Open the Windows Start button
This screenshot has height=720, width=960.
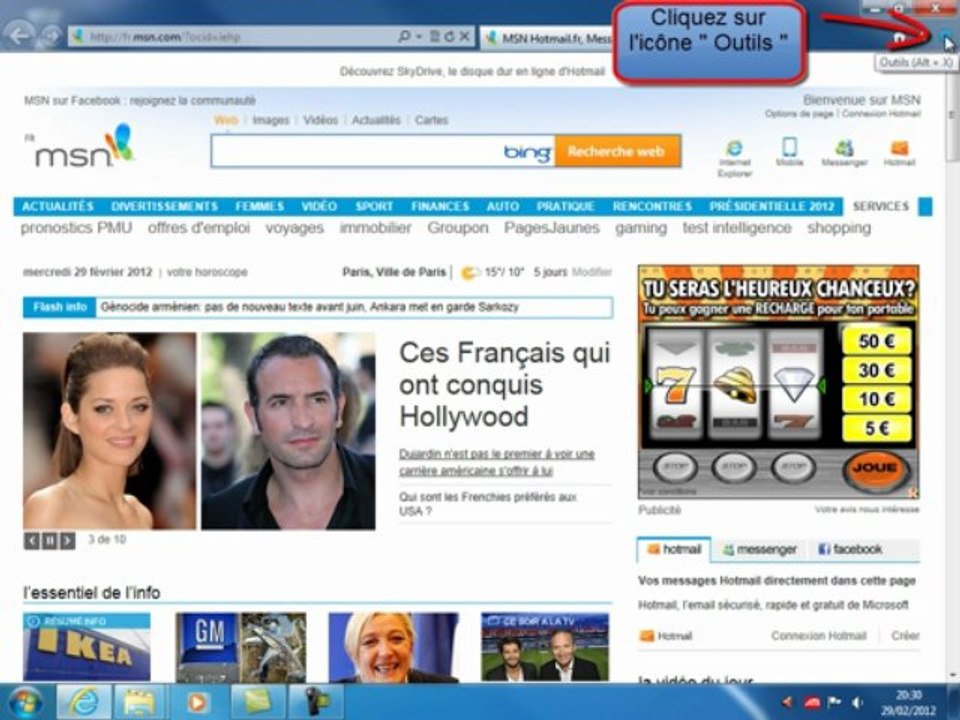pos(24,702)
